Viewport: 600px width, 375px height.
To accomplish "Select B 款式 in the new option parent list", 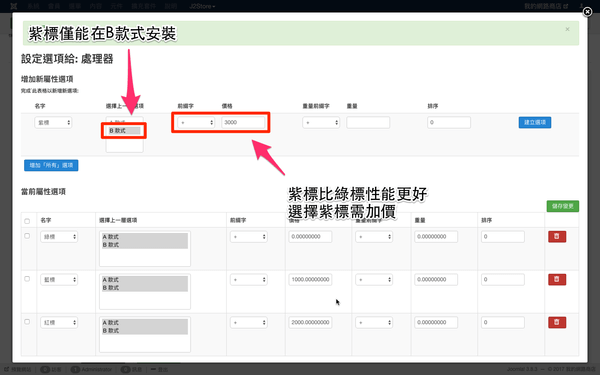I will click(124, 131).
